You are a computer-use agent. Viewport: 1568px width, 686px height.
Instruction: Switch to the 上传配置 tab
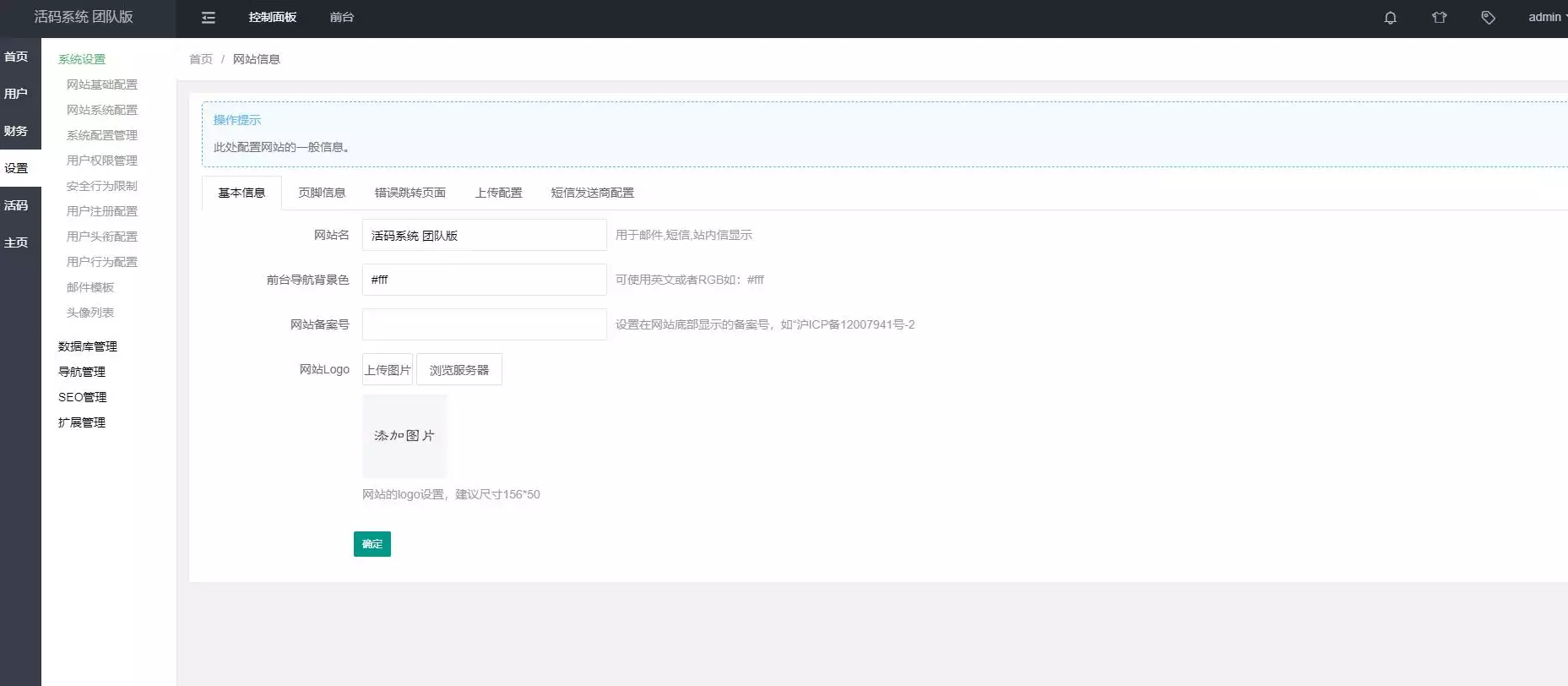498,193
